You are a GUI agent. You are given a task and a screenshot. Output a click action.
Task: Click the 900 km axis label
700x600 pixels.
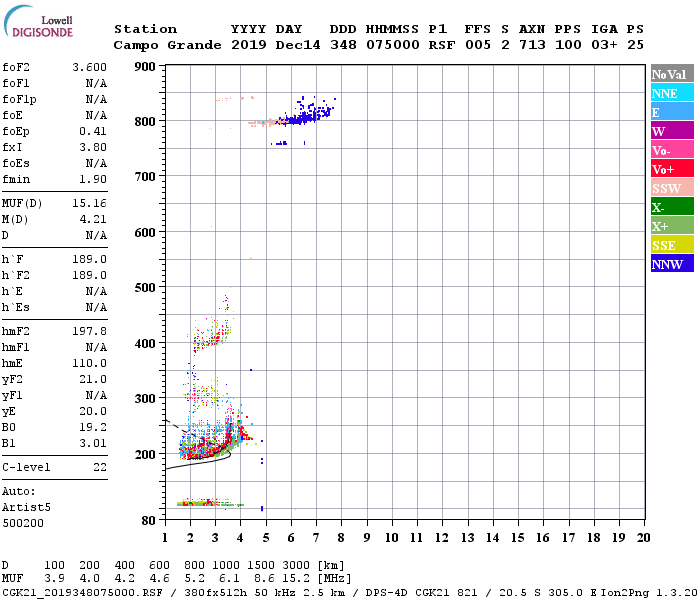[145, 67]
